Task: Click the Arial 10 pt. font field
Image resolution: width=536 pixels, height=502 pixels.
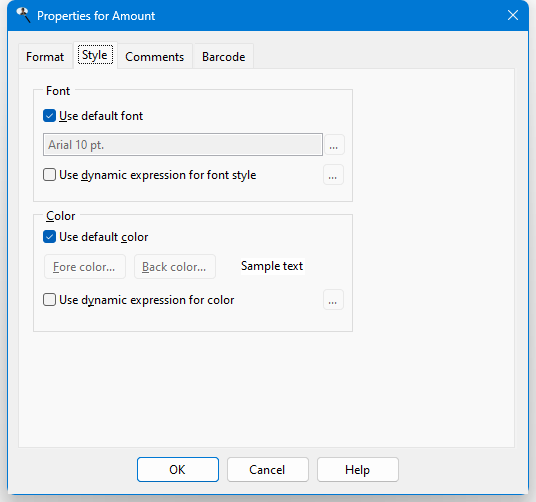Action: [x=183, y=145]
